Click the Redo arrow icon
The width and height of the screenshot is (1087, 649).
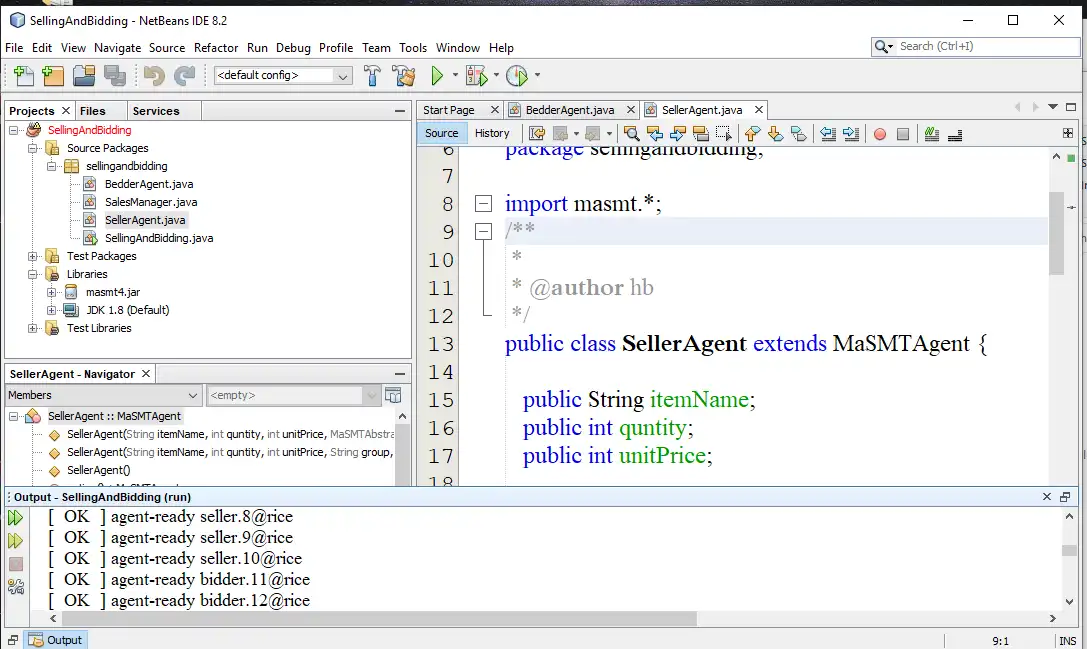point(184,76)
